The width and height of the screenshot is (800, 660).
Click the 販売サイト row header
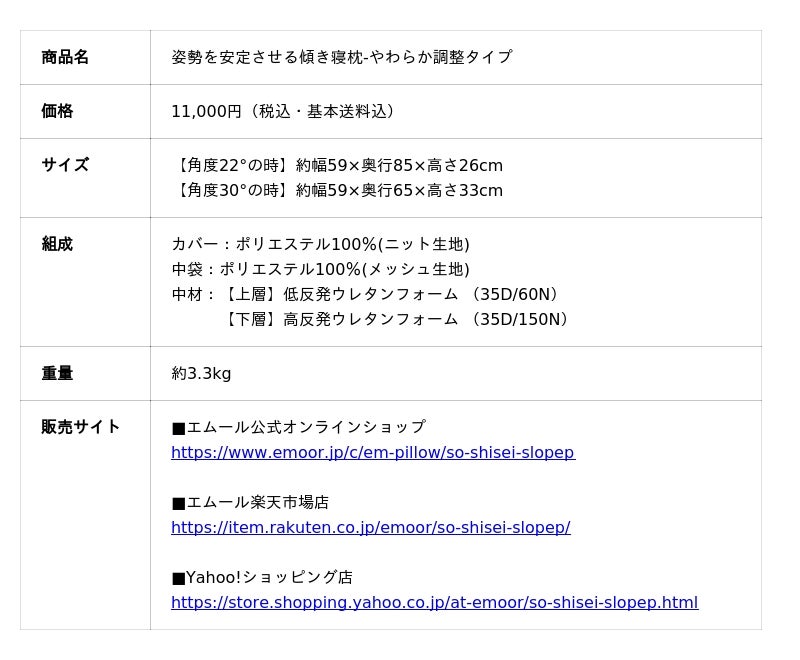tap(81, 428)
